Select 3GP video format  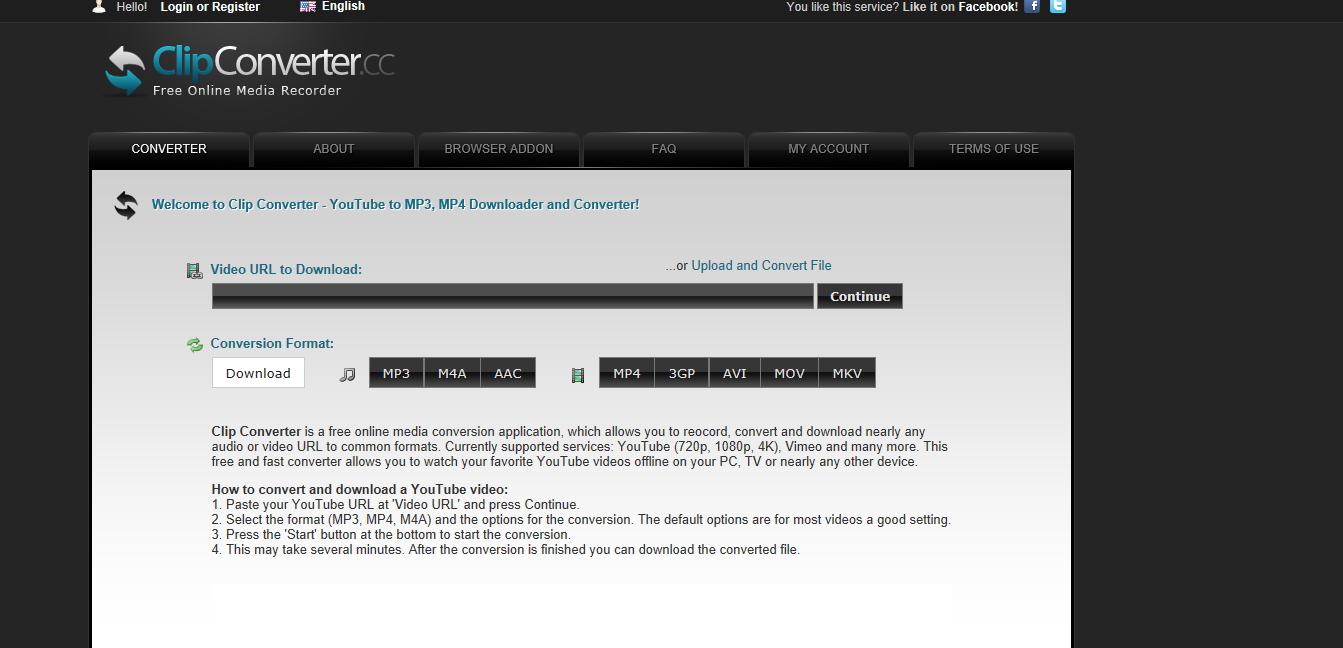tap(682, 373)
